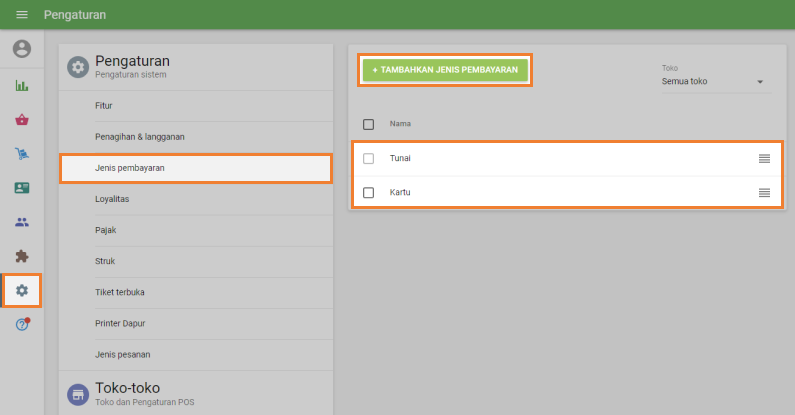The height and width of the screenshot is (415, 795).
Task: Check the Tunai payment type checkbox
Action: pos(368,158)
